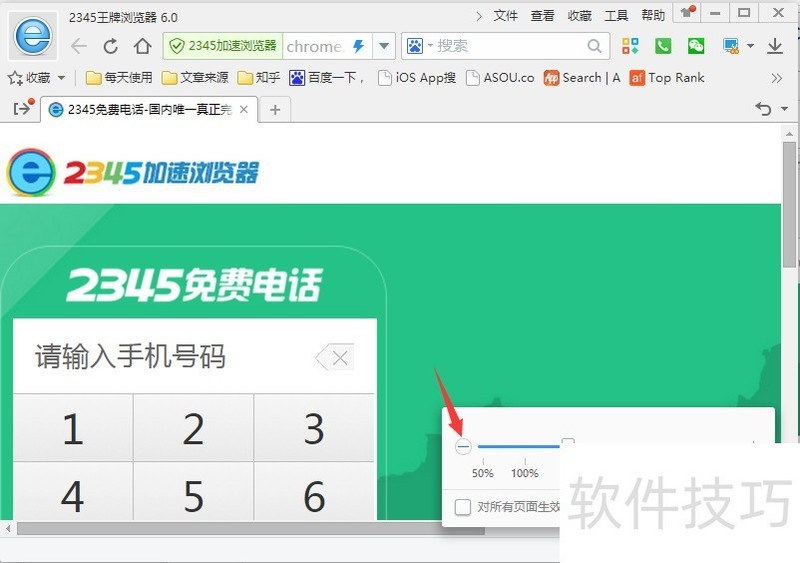Open Baidu search engine selector
Image resolution: width=800 pixels, height=563 pixels.
[x=419, y=46]
